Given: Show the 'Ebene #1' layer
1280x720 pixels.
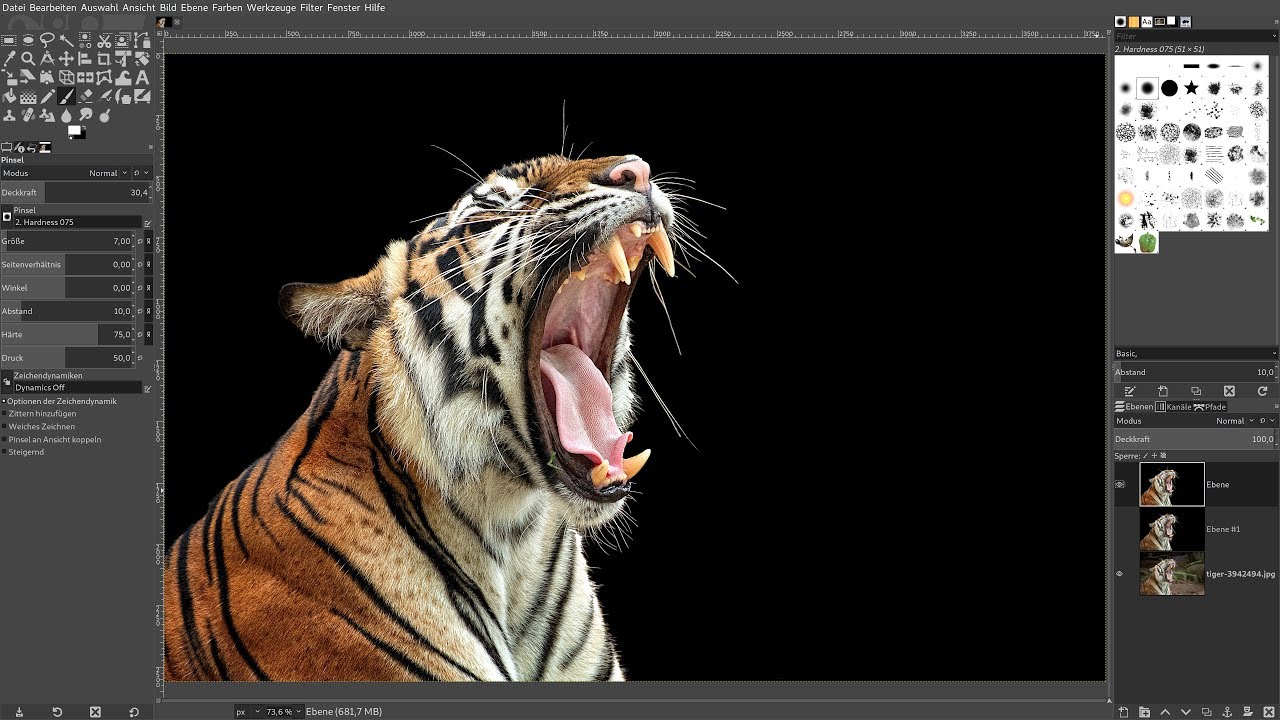Looking at the screenshot, I should 1120,529.
